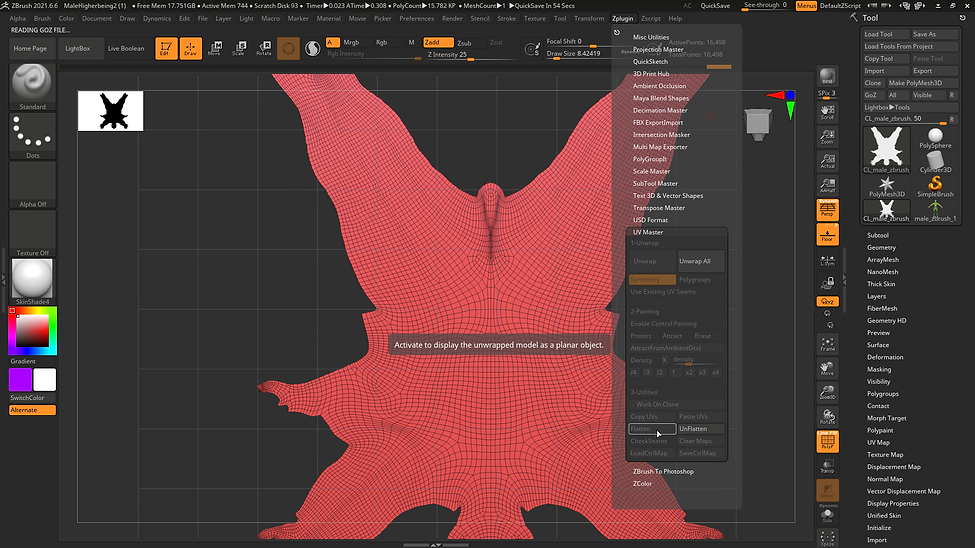The image size is (975, 548).
Task: Open the Zplugin menu
Action: pyautogui.click(x=622, y=19)
